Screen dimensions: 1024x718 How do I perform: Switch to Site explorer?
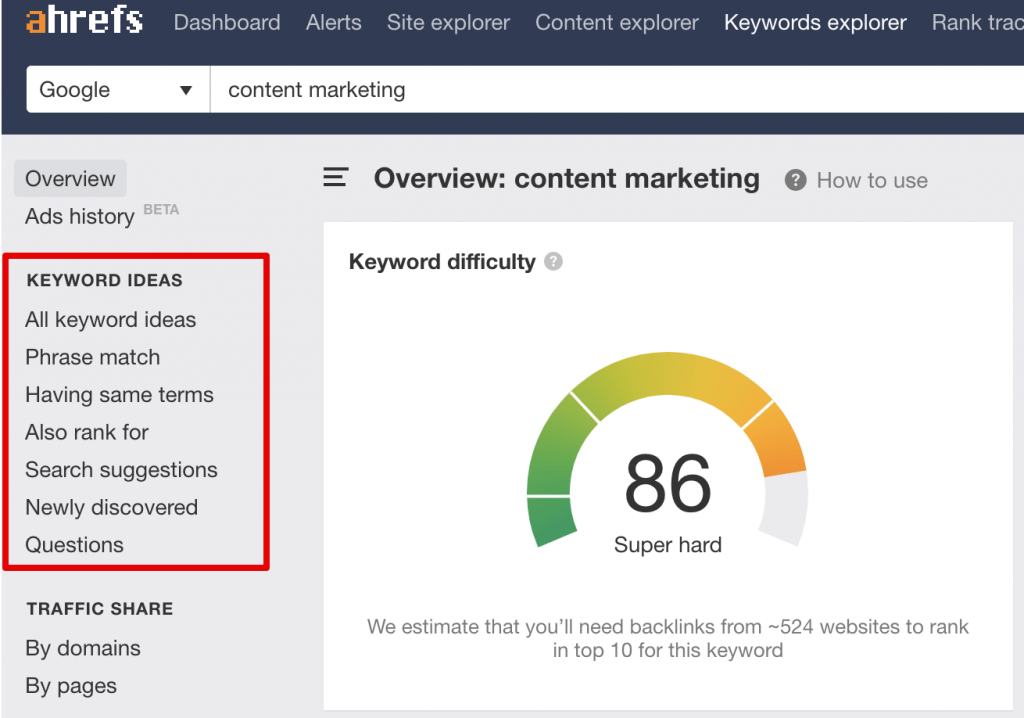click(x=448, y=22)
